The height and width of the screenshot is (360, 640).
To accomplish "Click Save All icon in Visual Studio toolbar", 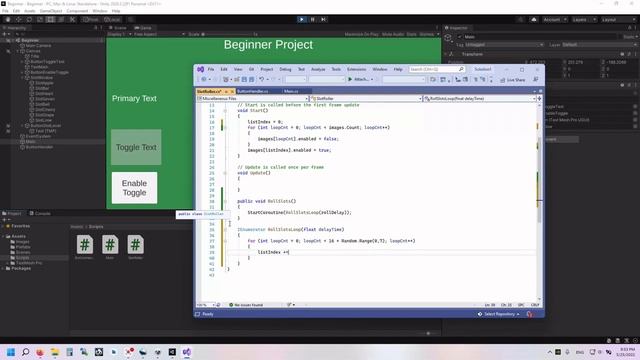I will (x=251, y=80).
